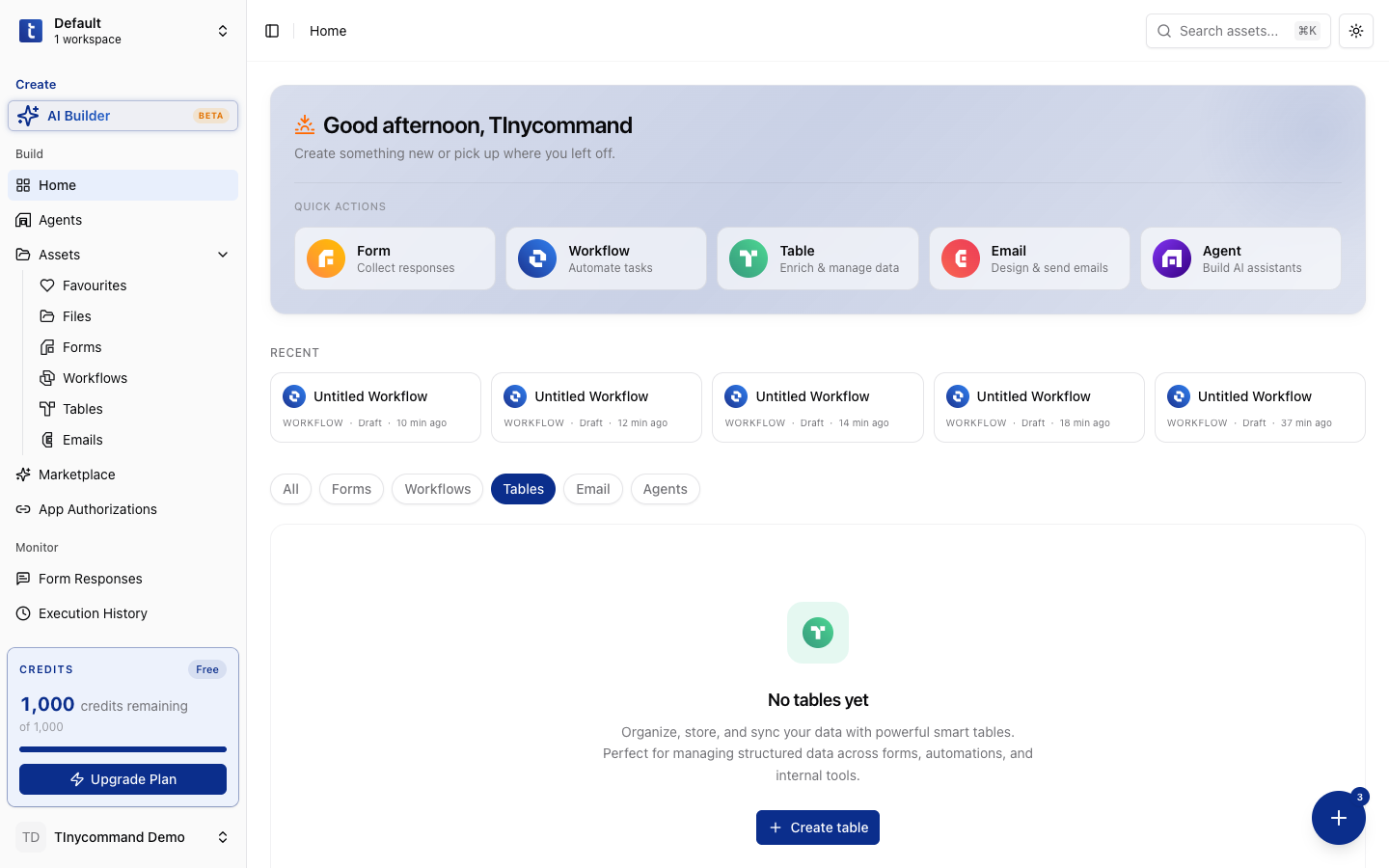Open the Untitled Workflow from 10 min ago

(375, 408)
